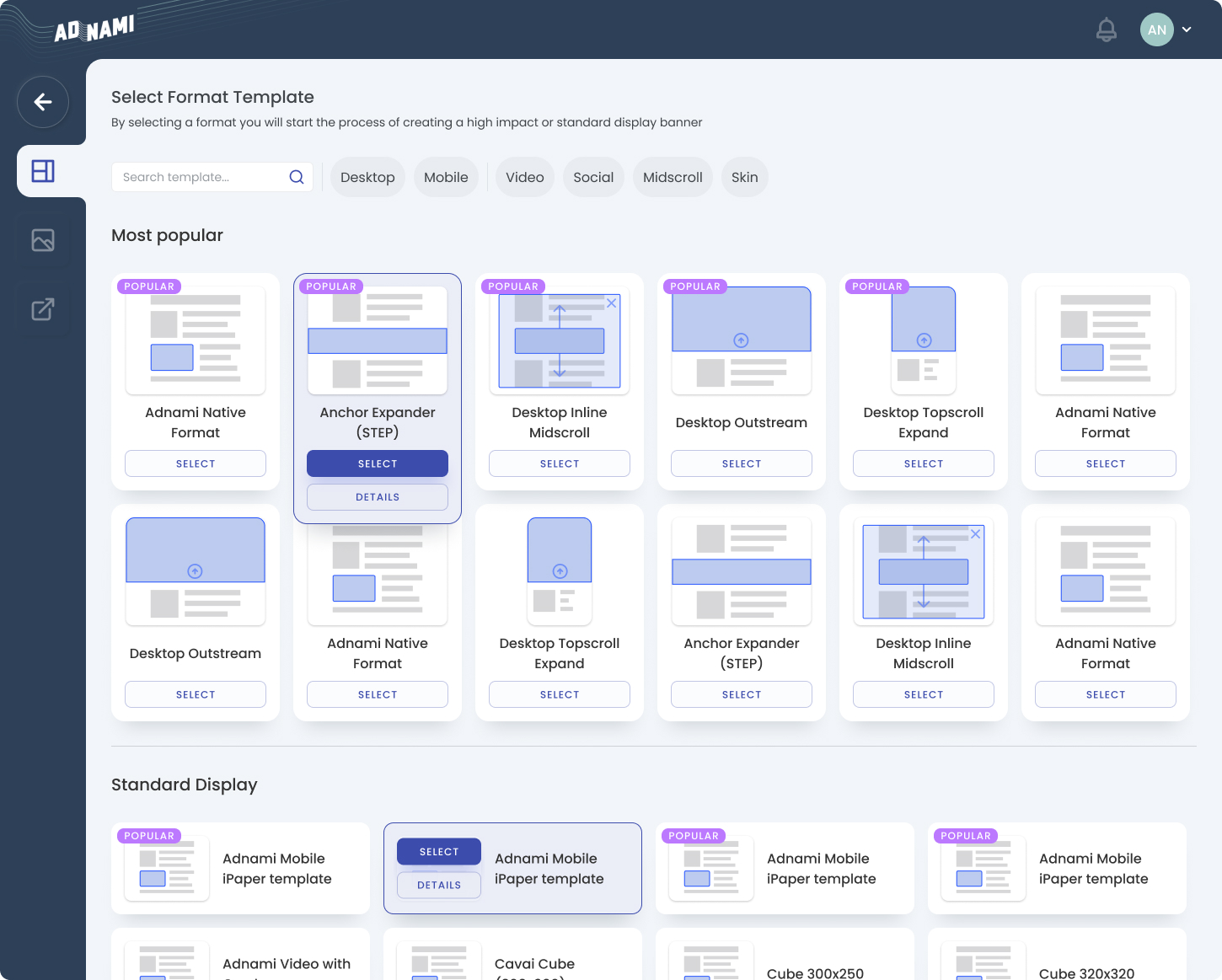Click the highlighted Anchor Expander (STEP) preview thumbnail
Image resolution: width=1222 pixels, height=980 pixels.
378,340
